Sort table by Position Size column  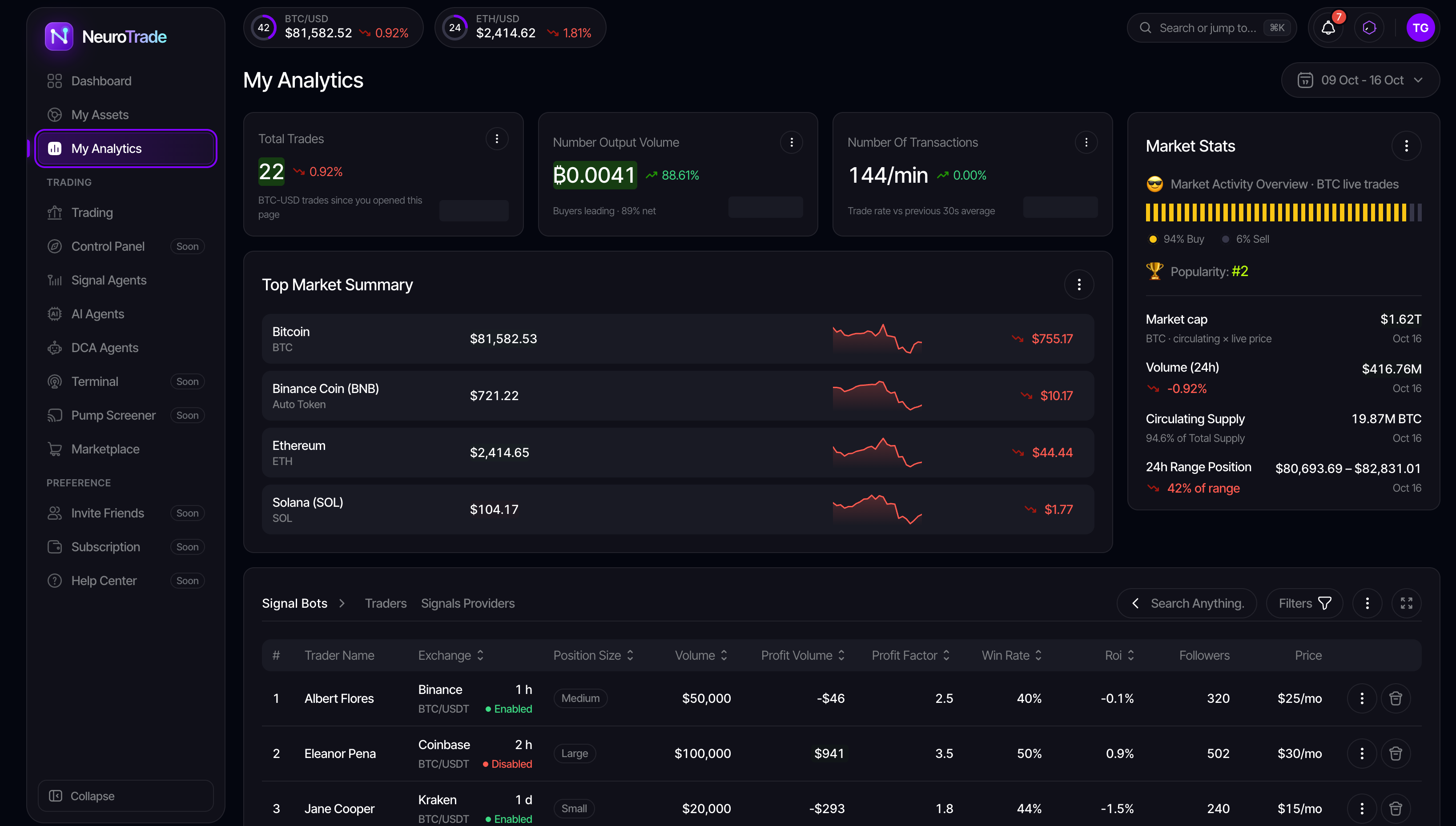tap(594, 655)
